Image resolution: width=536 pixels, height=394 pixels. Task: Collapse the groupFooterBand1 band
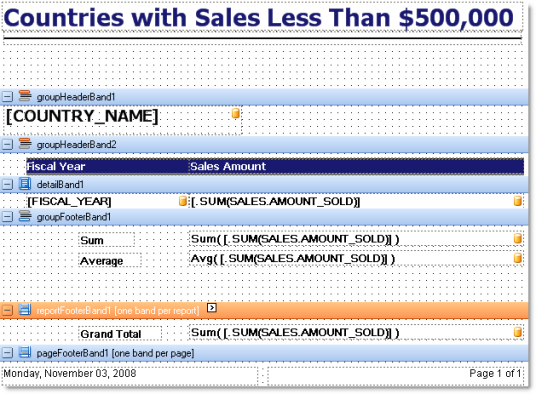(8, 217)
